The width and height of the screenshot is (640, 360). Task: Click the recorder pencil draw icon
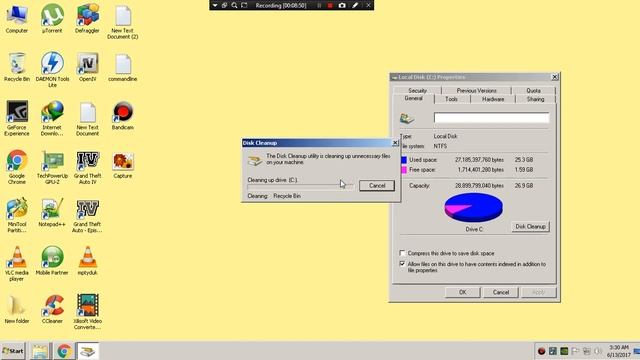(x=355, y=5)
